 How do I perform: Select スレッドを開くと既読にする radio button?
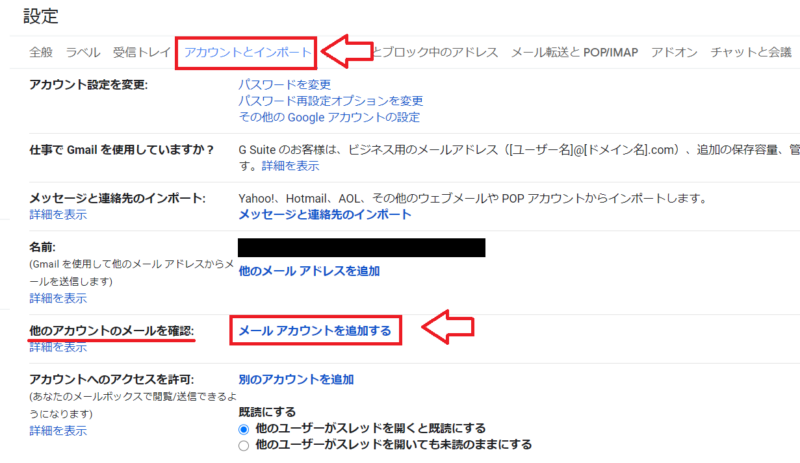(244, 429)
